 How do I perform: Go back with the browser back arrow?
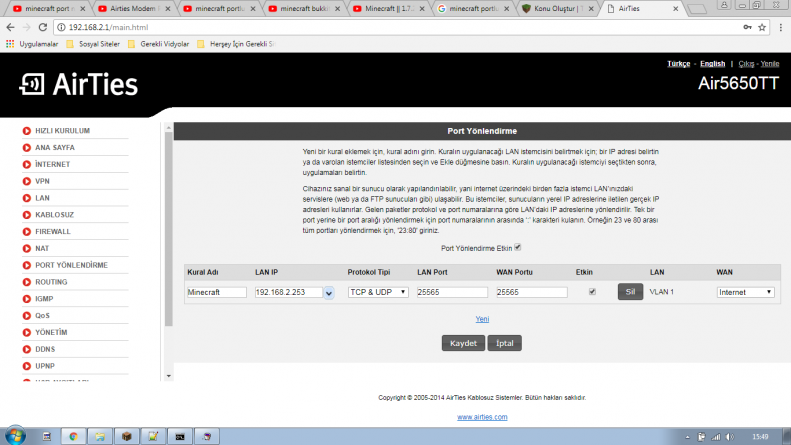[x=10, y=27]
